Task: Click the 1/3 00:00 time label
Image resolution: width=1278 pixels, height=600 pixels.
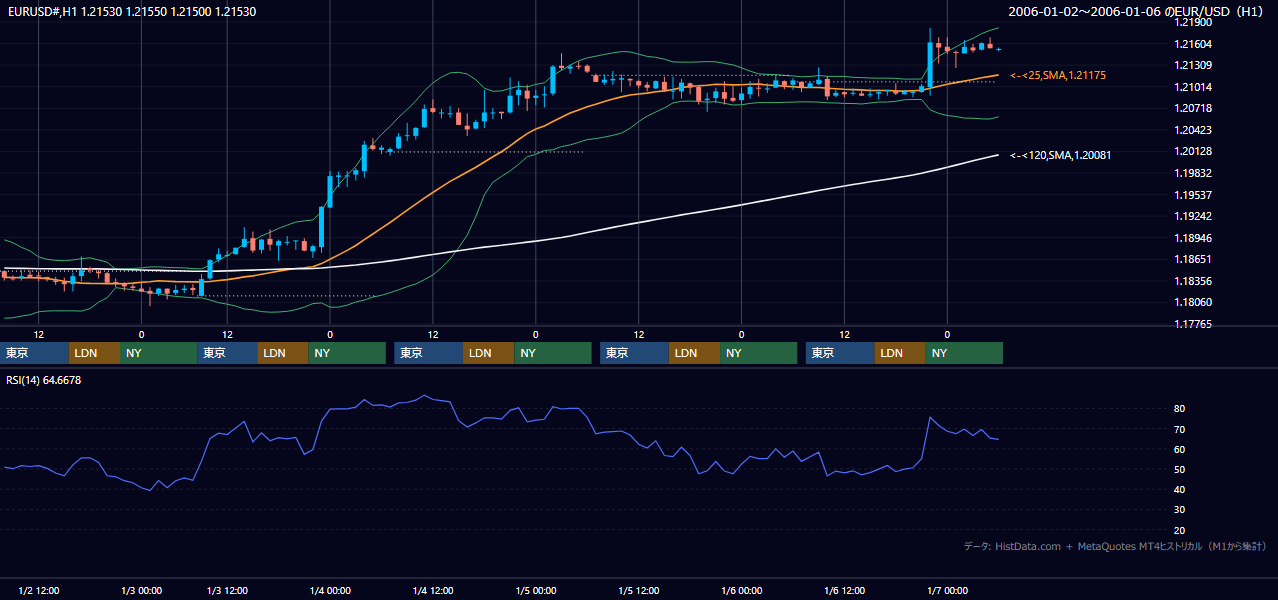Action: point(141,591)
